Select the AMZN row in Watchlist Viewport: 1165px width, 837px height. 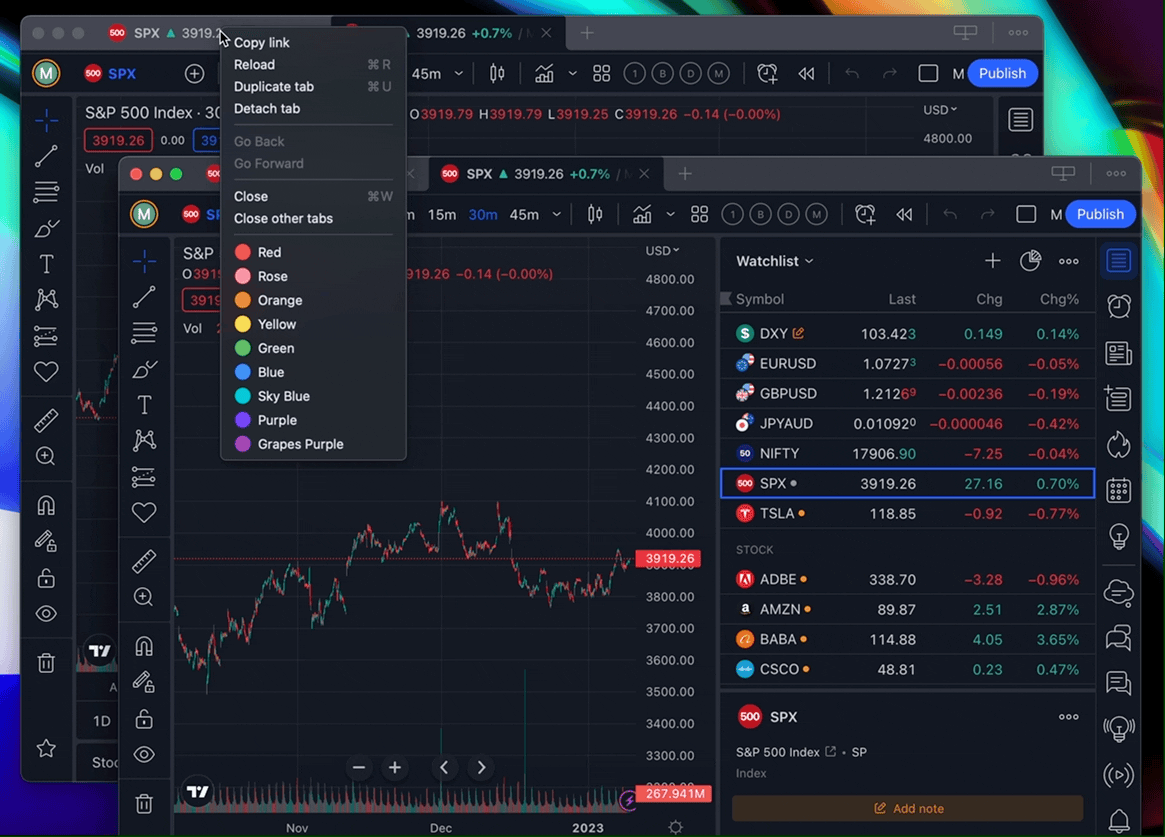(x=907, y=609)
